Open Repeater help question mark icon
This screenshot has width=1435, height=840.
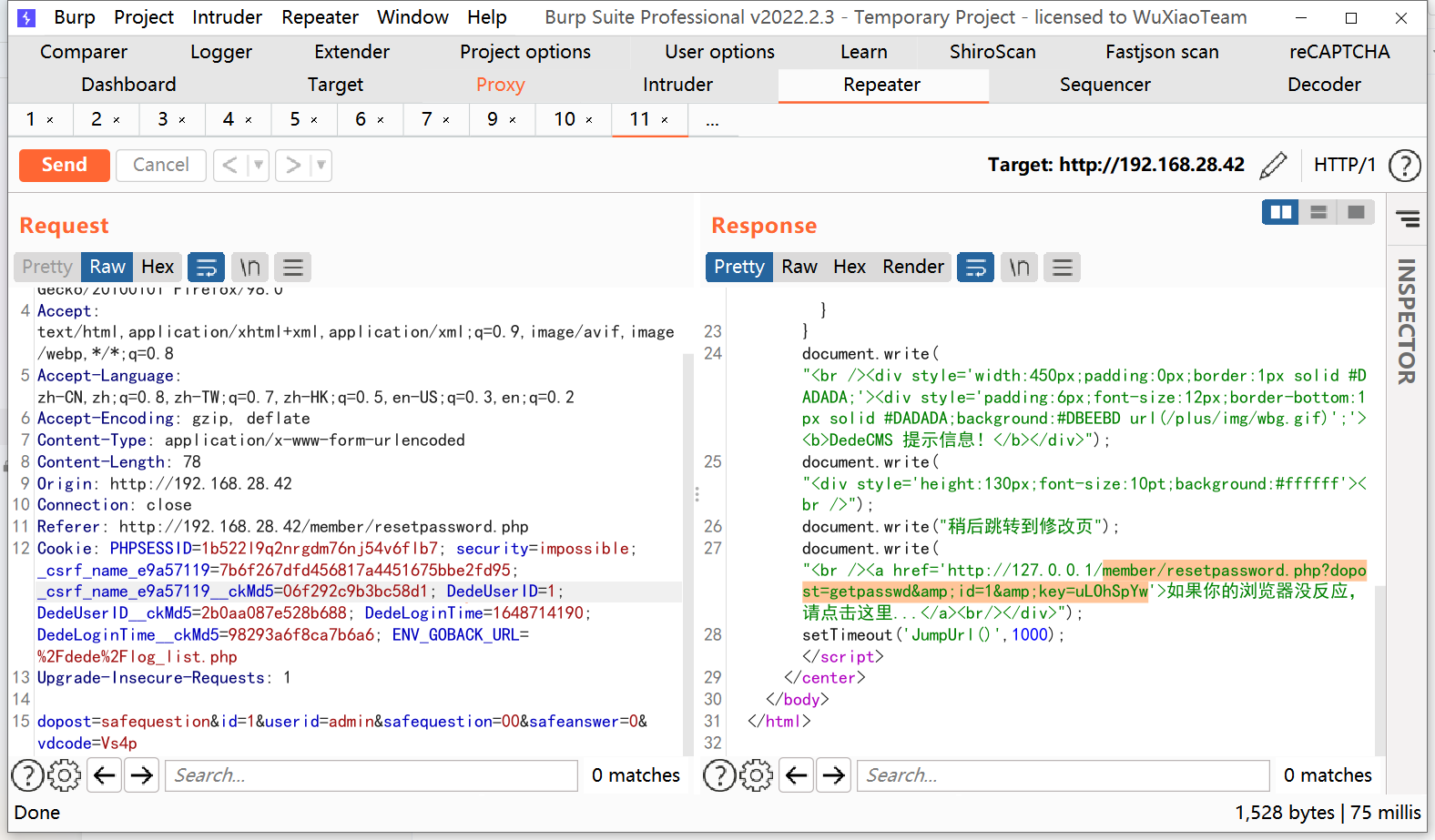click(x=1405, y=166)
